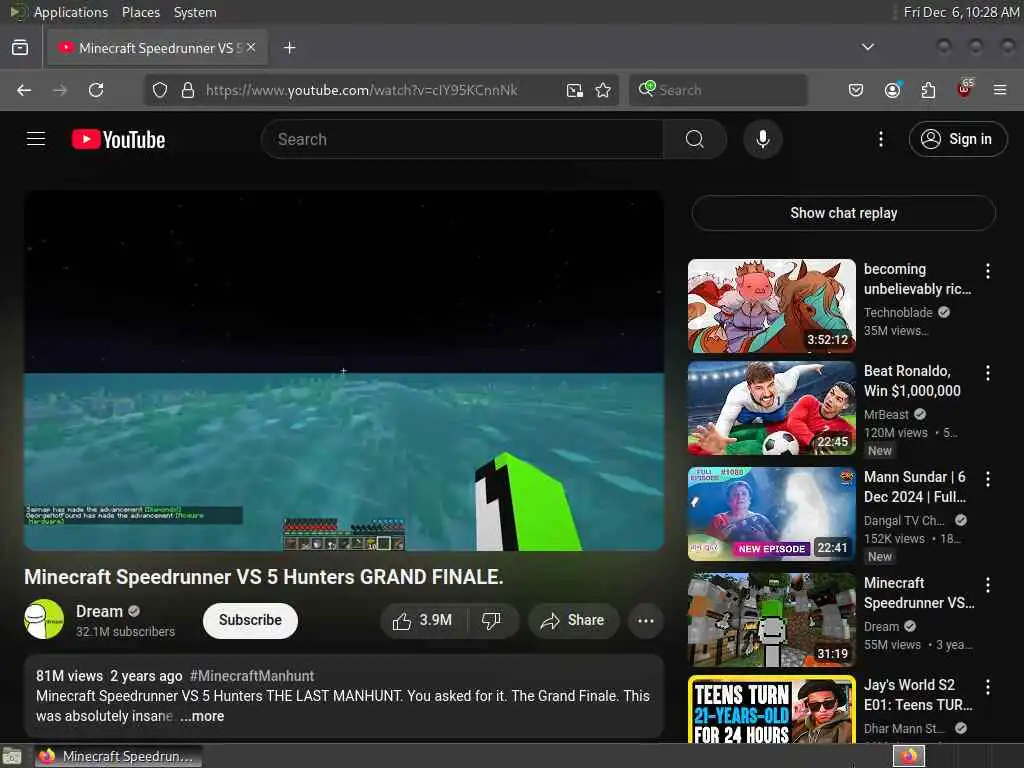Click MrBeast channel name
1024x768 pixels.
[886, 415]
